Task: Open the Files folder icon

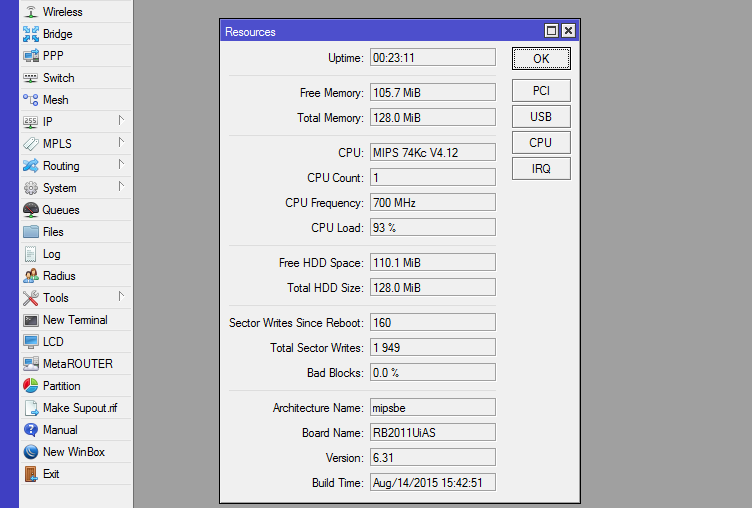Action: pos(31,232)
